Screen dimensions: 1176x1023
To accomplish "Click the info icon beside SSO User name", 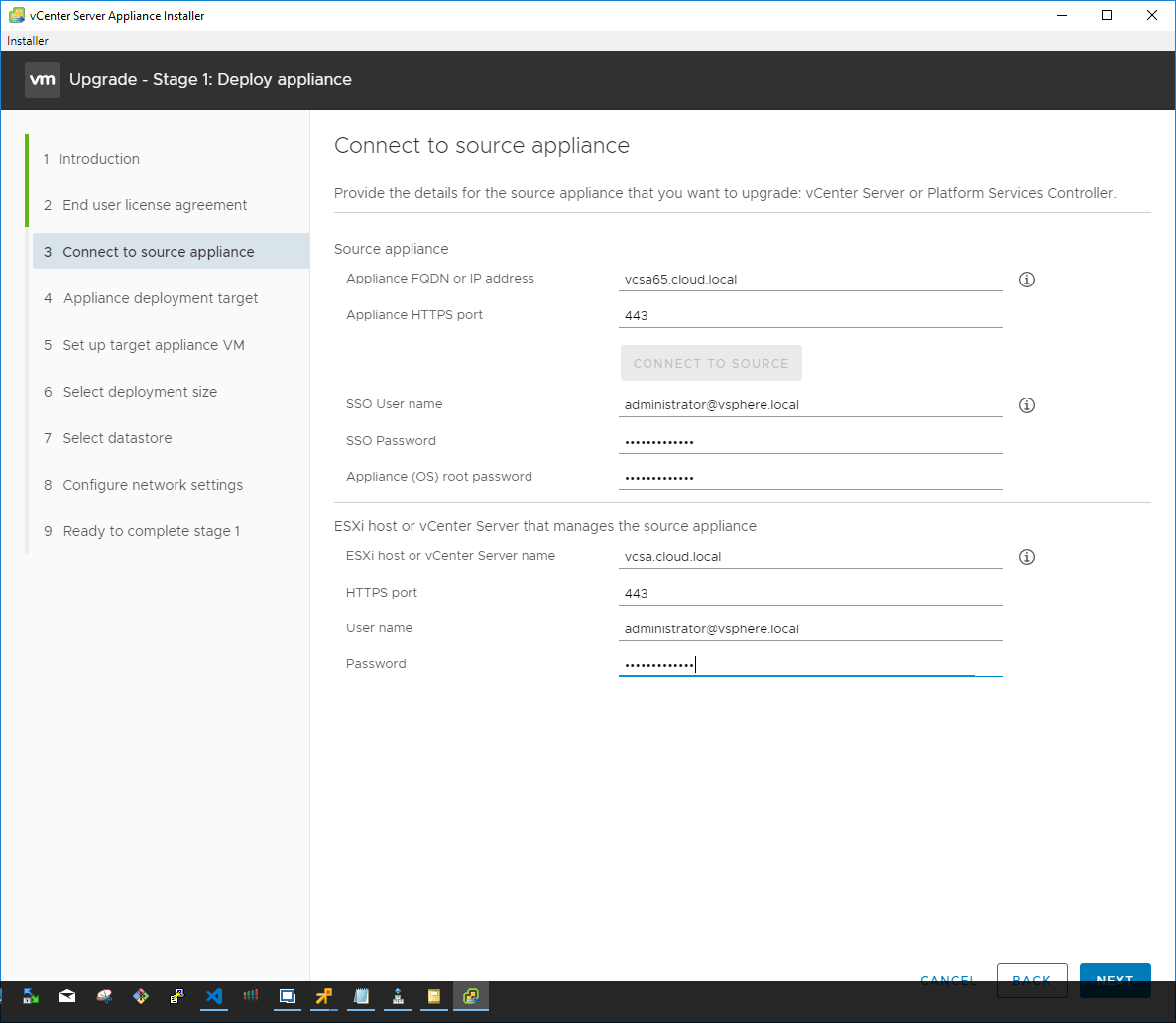I will coord(1026,405).
